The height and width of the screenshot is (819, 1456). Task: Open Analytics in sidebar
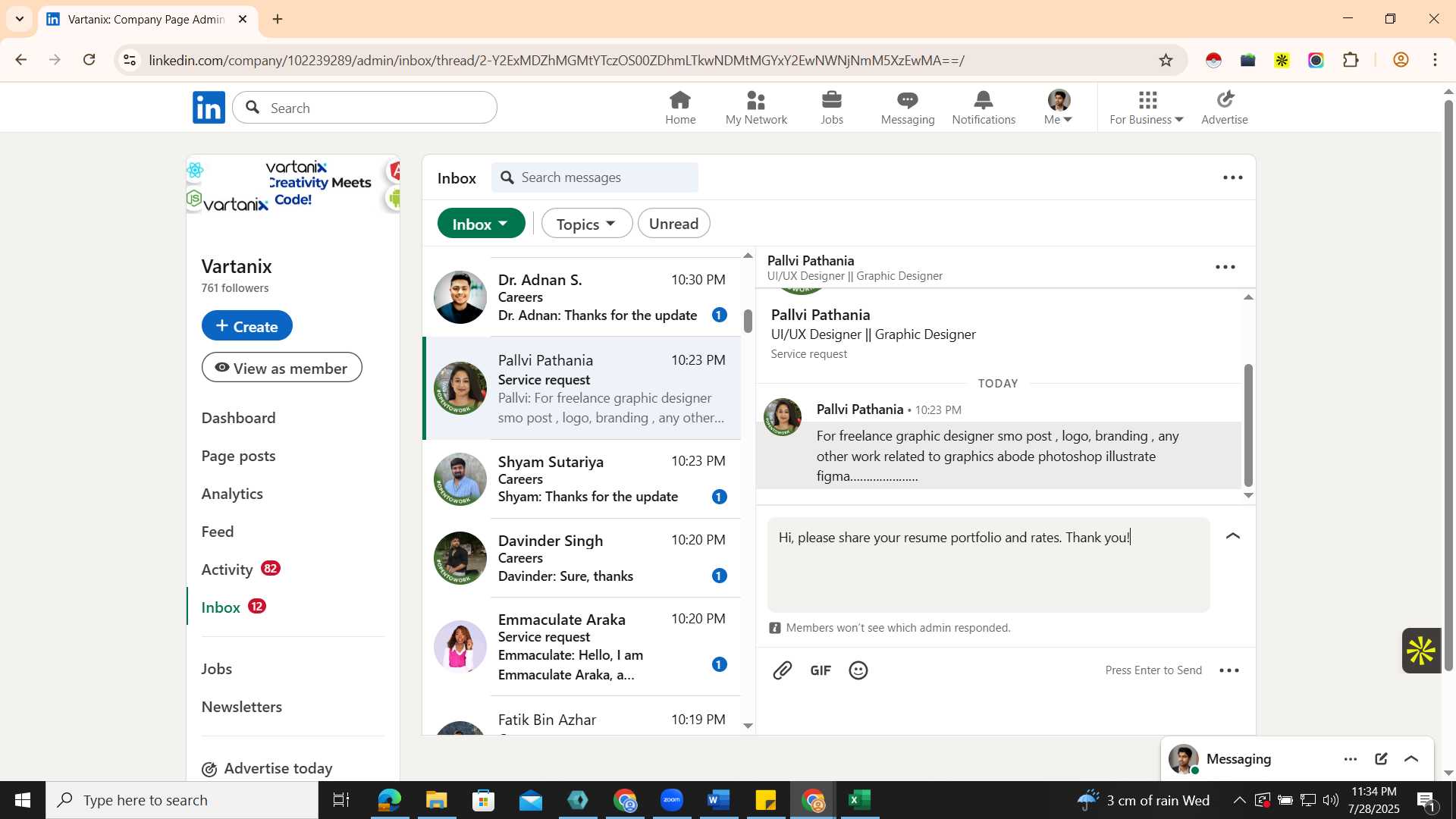232,494
